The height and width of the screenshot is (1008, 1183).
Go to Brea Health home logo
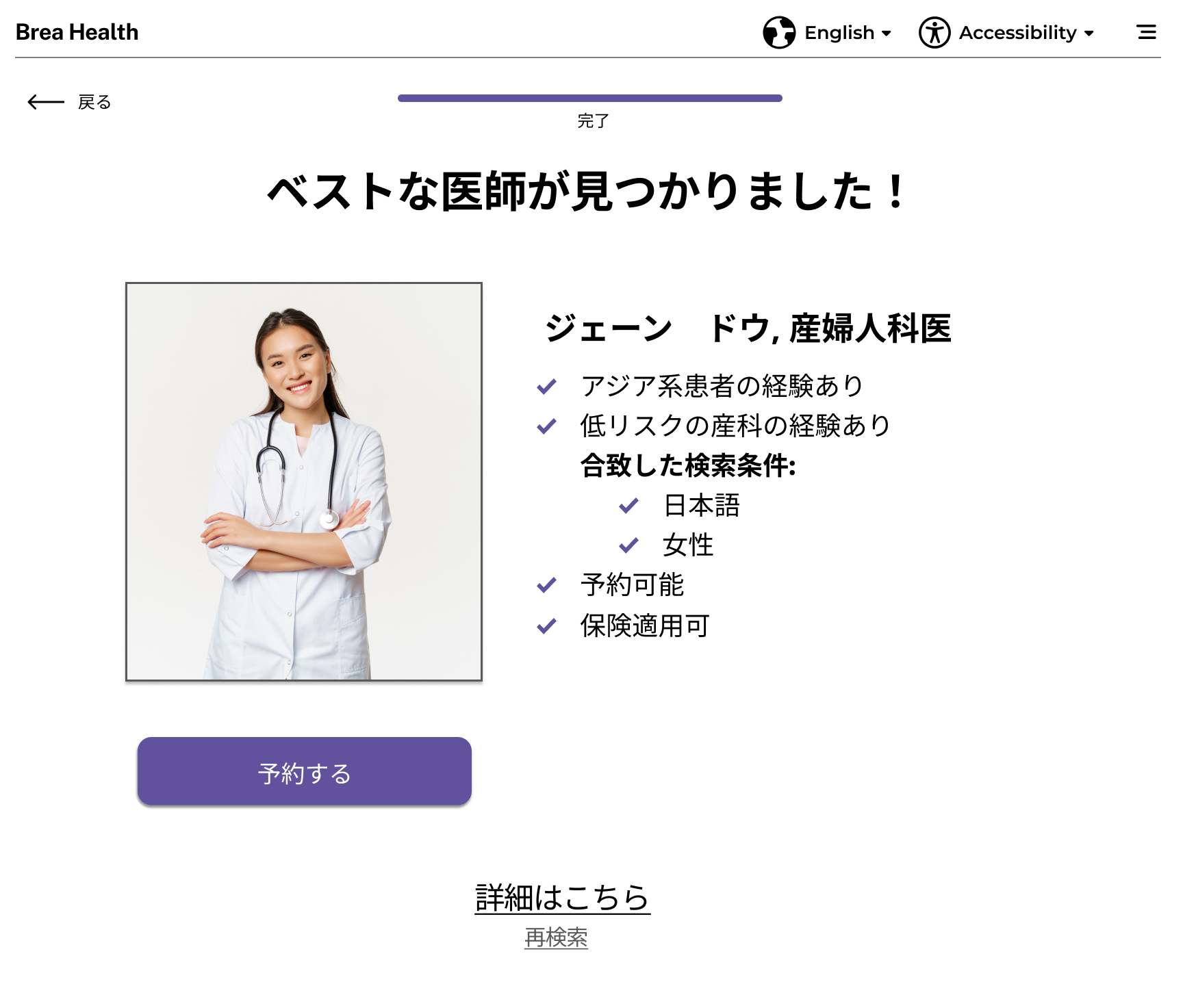click(77, 32)
